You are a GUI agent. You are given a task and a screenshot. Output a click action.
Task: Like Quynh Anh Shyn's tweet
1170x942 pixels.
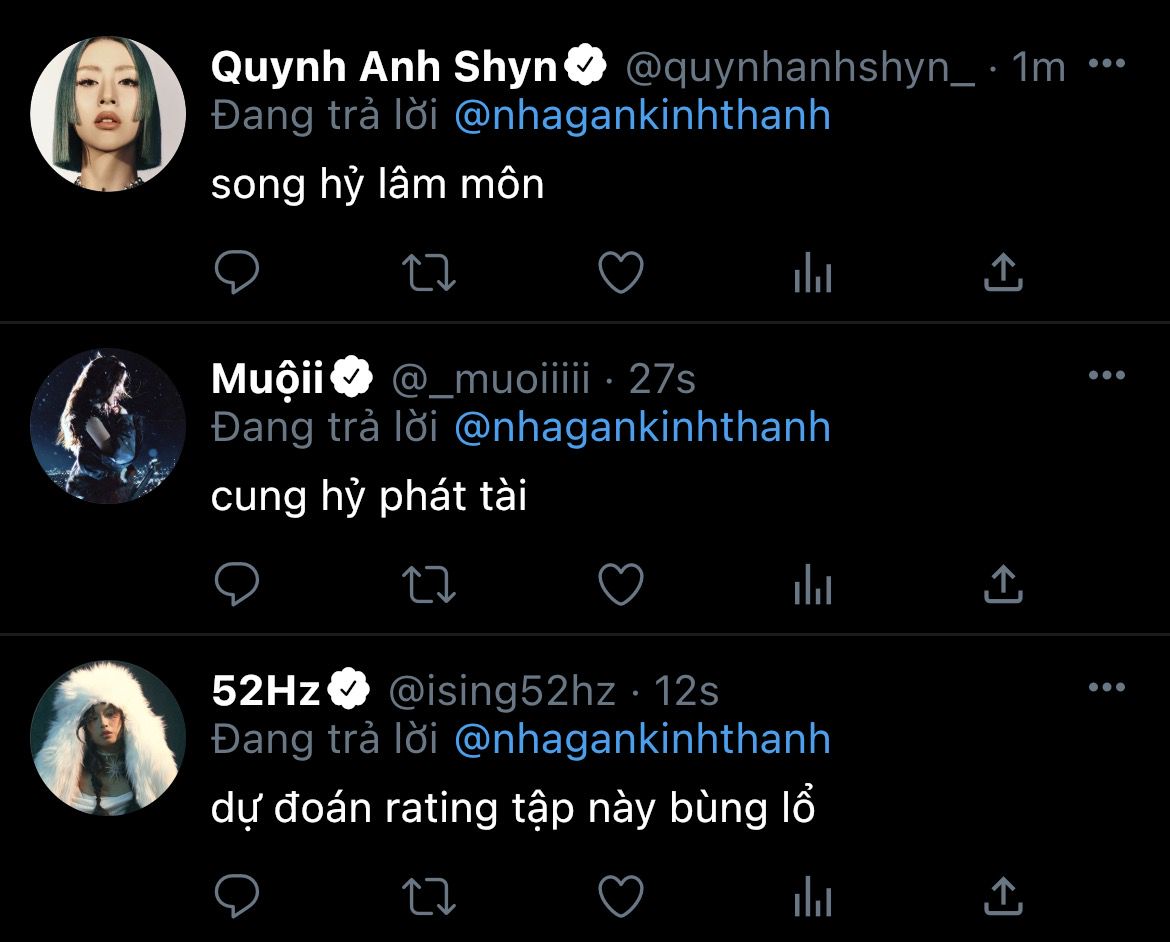tap(620, 272)
